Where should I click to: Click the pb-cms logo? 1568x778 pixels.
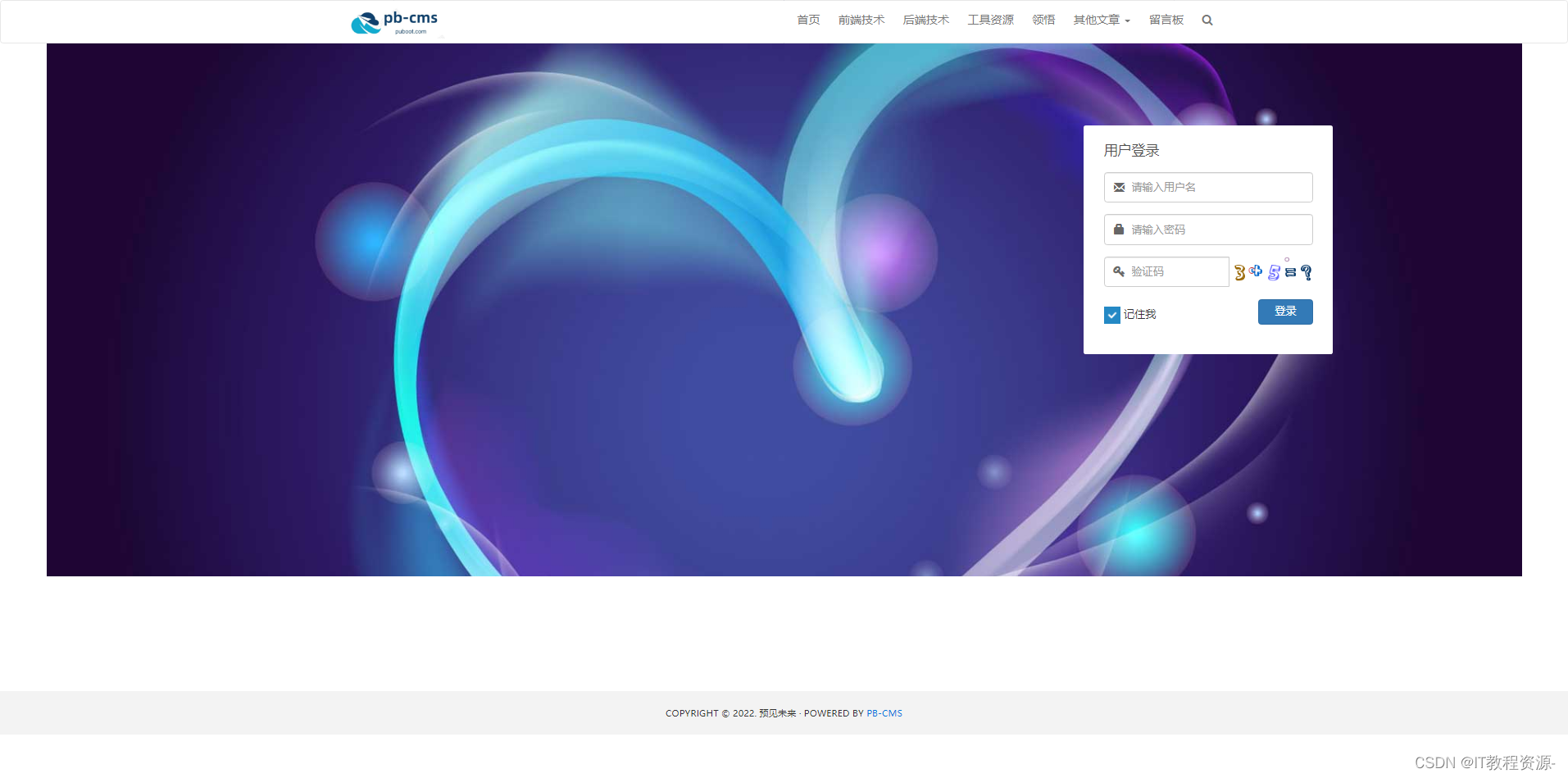click(x=394, y=22)
